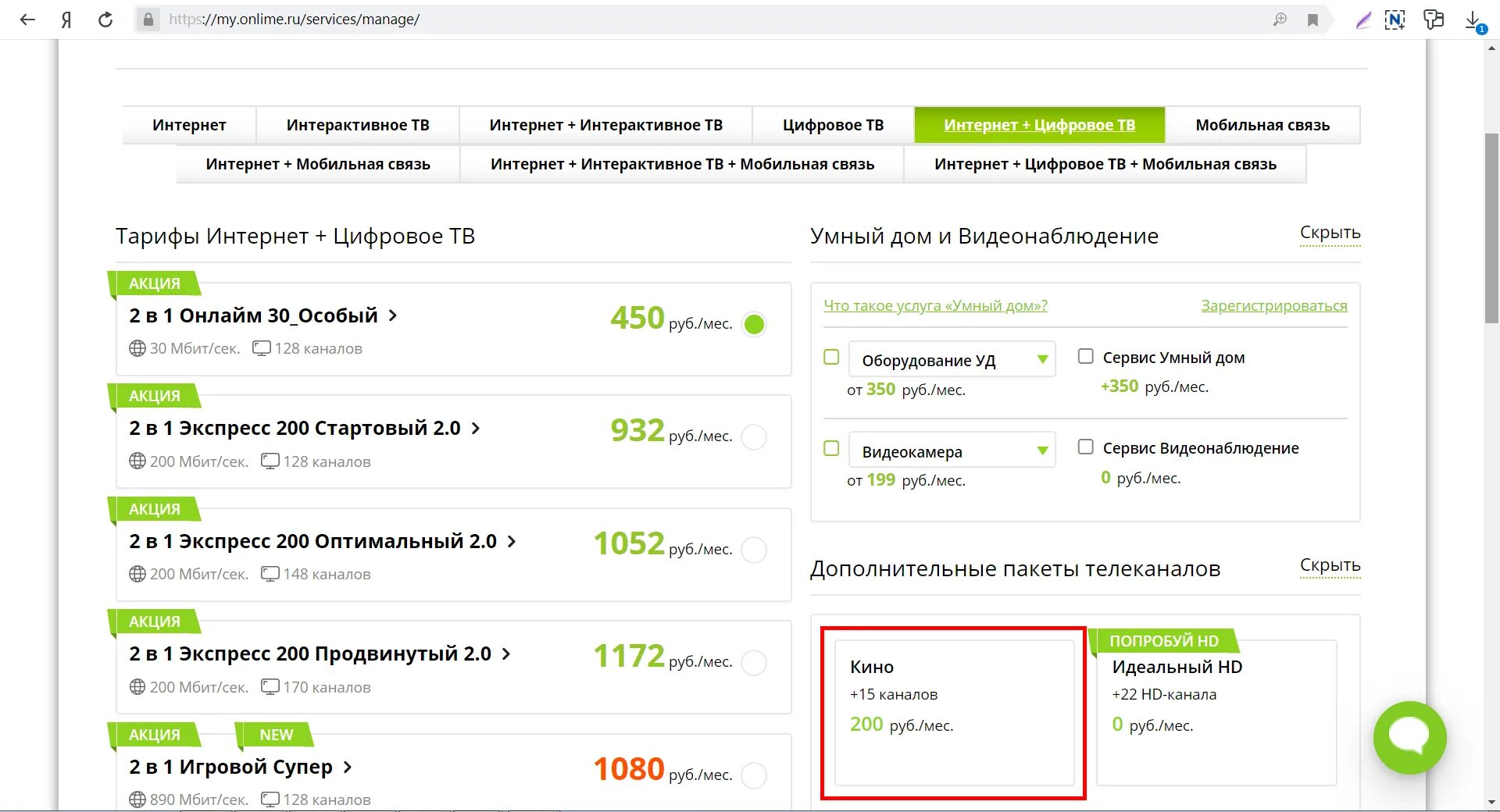The image size is (1500, 812).
Task: Check the Видеокамера checkbox
Action: coord(831,448)
